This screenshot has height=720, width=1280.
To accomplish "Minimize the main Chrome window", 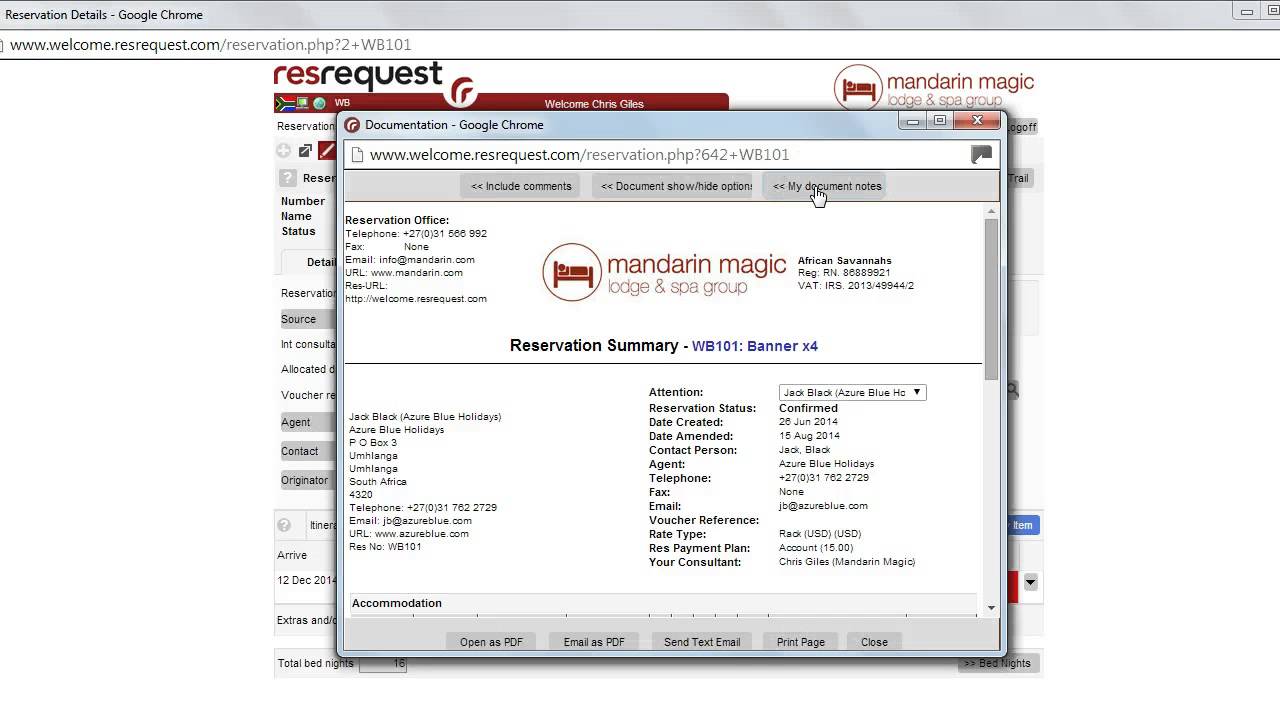I will point(1247,12).
